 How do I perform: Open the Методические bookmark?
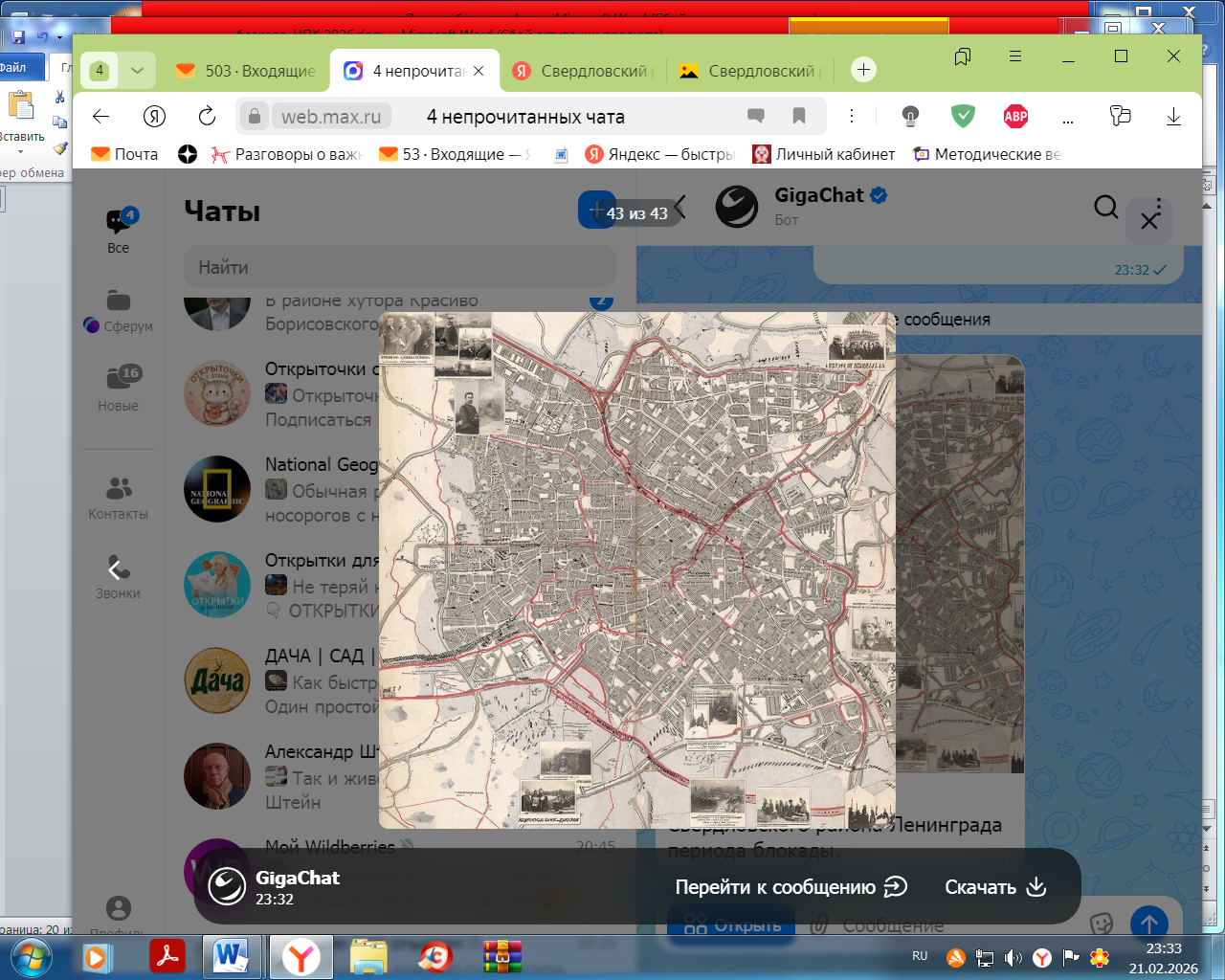[x=987, y=154]
